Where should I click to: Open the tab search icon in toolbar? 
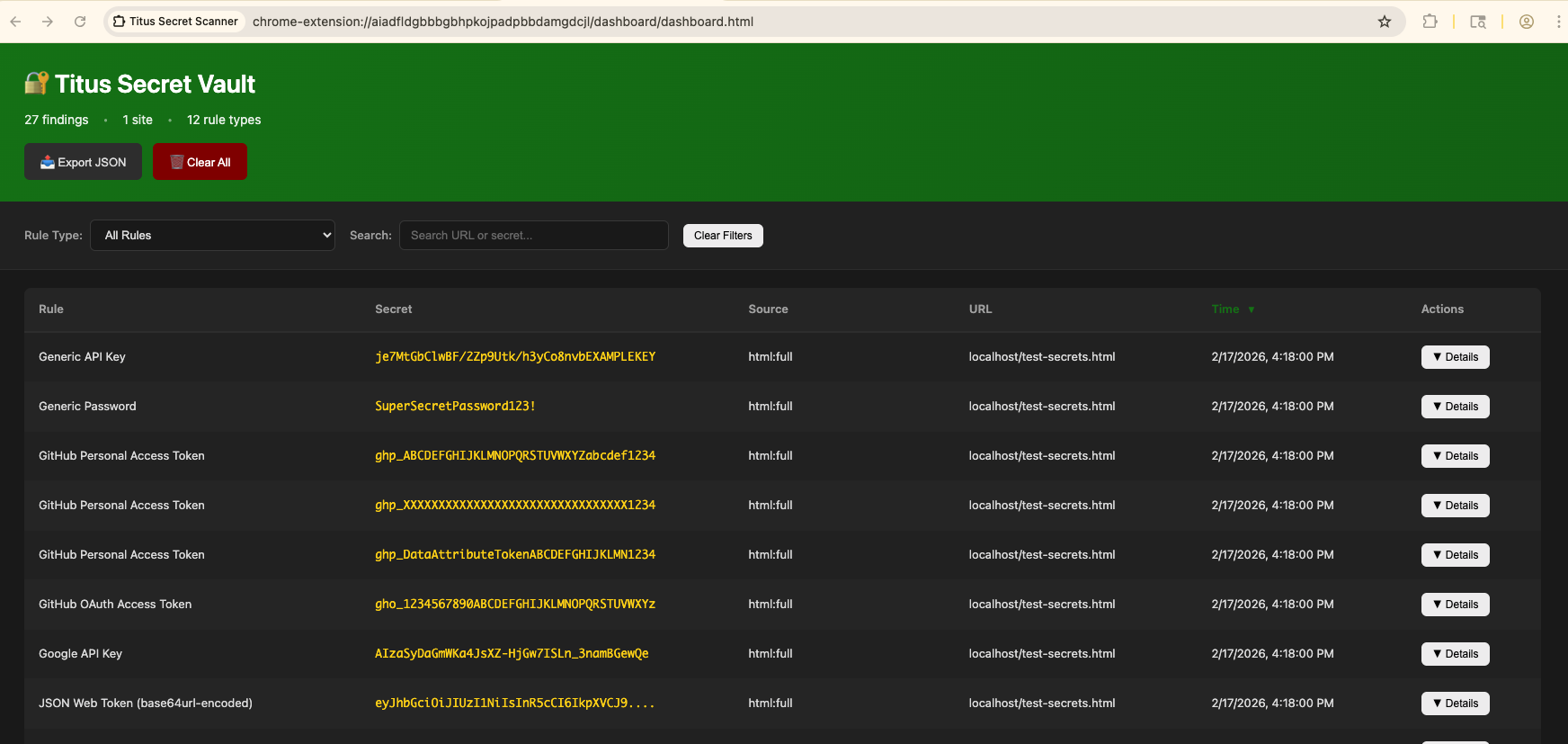click(x=1478, y=22)
